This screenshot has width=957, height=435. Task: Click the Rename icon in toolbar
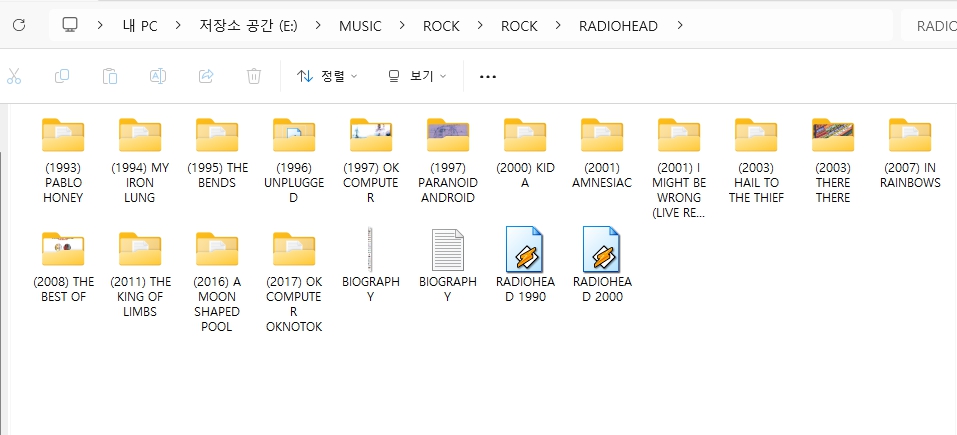[158, 76]
